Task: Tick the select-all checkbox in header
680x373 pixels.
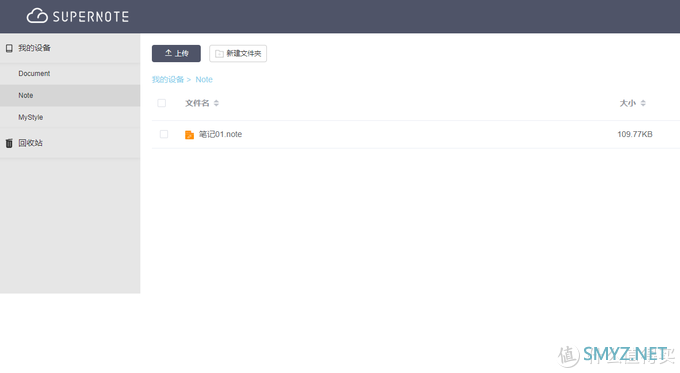Action: coord(162,103)
